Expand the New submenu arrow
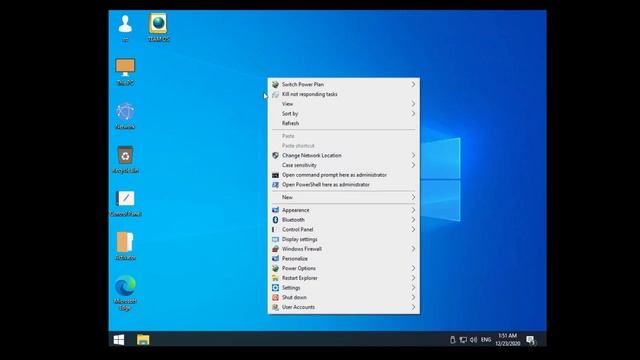This screenshot has width=640, height=360. (413, 198)
